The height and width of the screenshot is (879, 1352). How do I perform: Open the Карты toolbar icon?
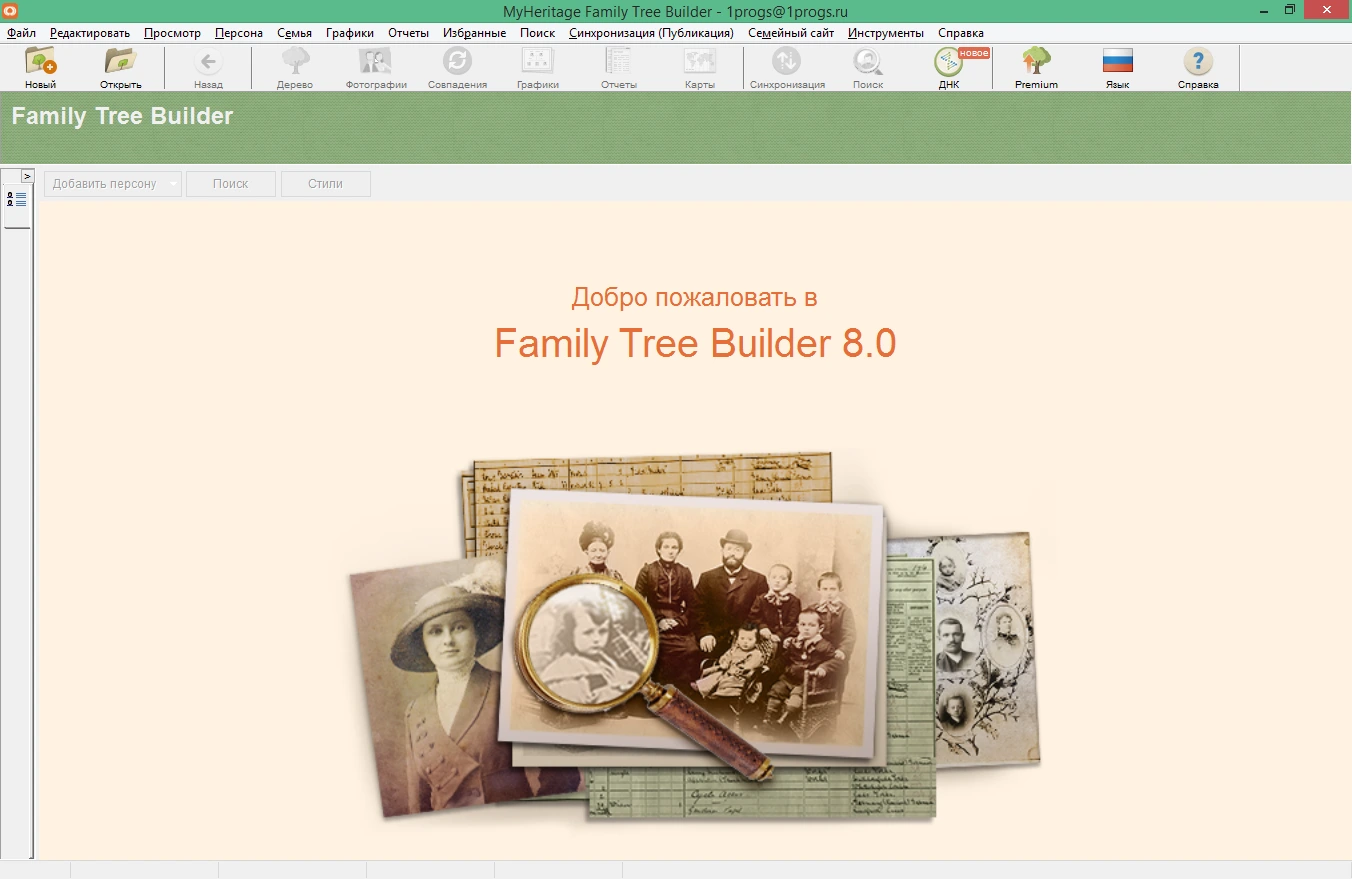[x=699, y=67]
